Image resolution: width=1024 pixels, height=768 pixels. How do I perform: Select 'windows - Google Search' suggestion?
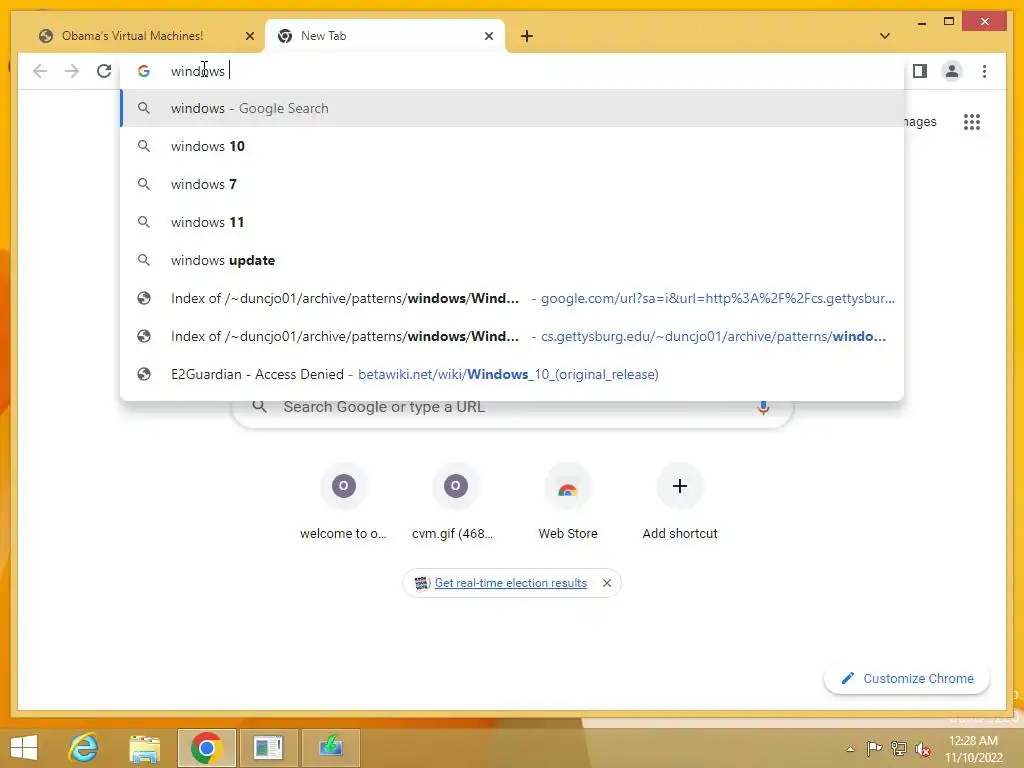pyautogui.click(x=512, y=108)
